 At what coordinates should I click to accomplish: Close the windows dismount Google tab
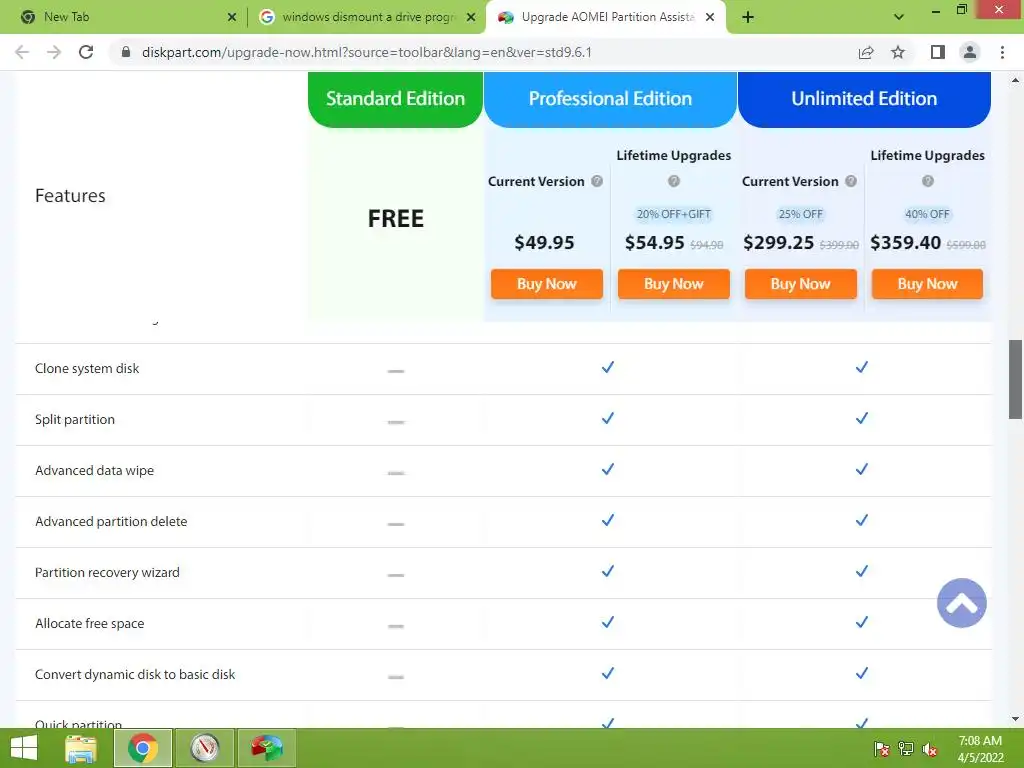pos(471,17)
